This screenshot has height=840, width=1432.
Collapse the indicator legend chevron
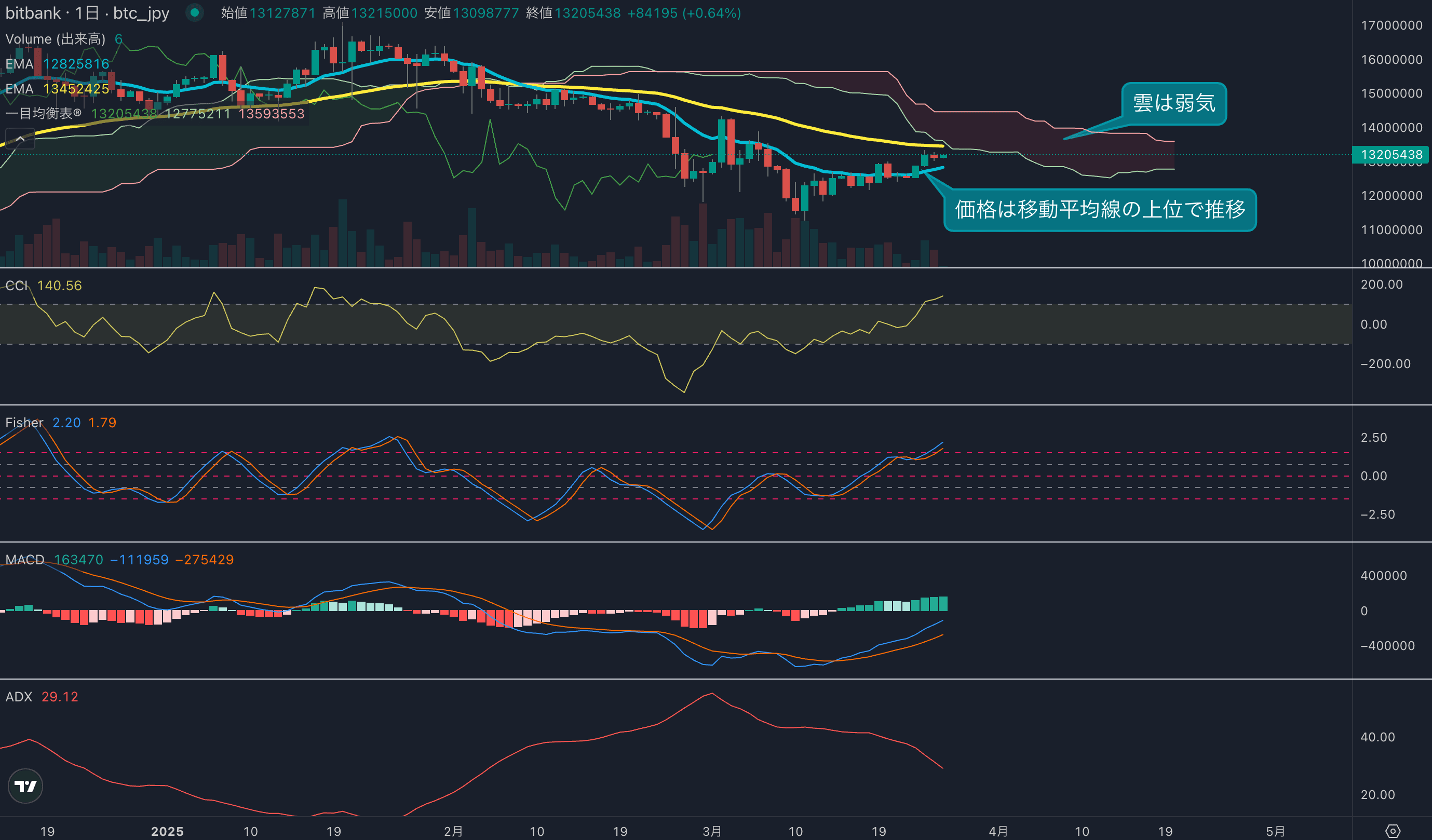(20, 139)
